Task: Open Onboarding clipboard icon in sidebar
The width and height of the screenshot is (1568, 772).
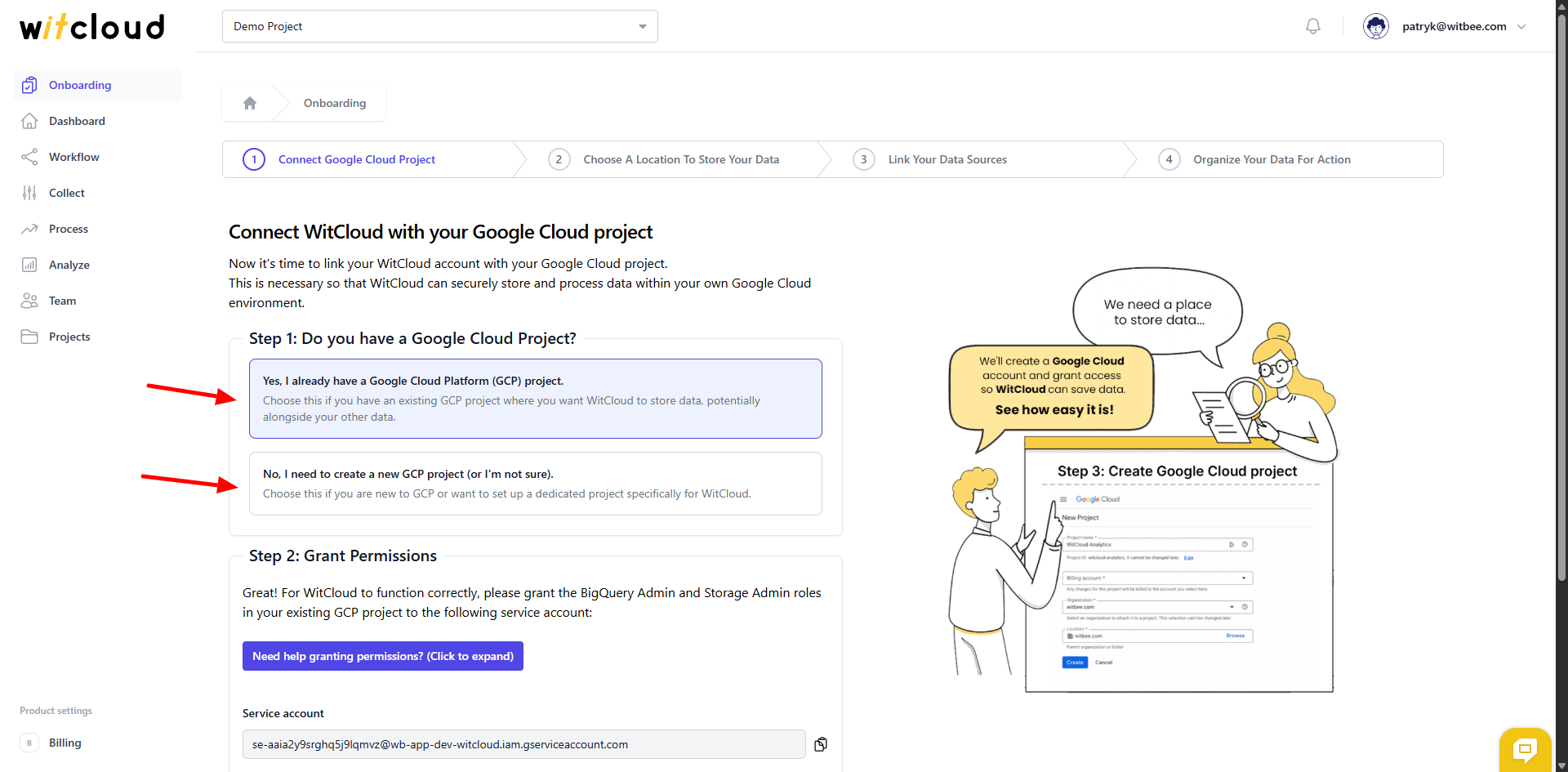Action: coord(29,85)
